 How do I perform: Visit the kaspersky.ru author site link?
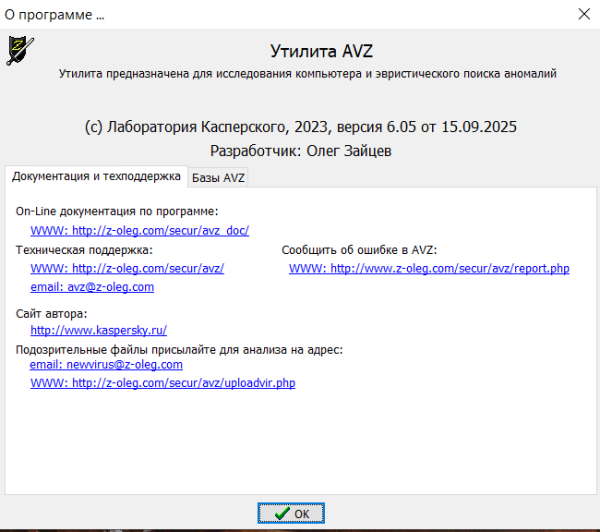99,330
